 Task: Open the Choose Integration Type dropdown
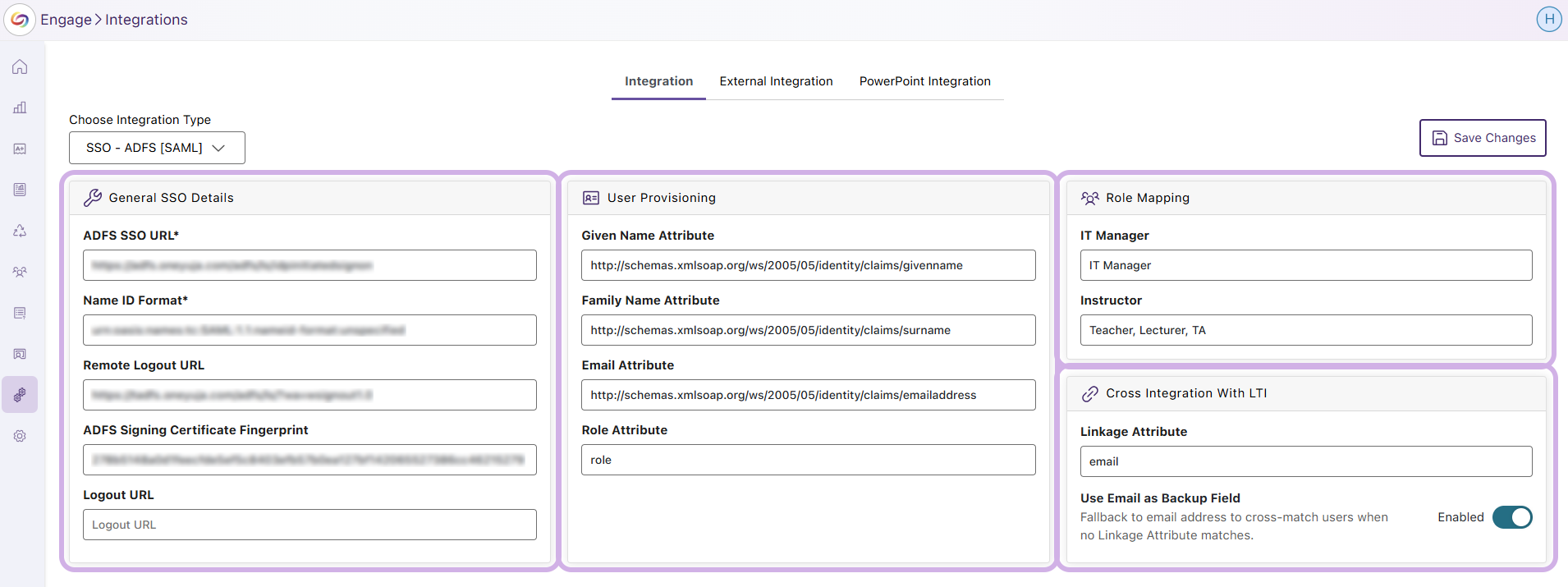point(157,148)
